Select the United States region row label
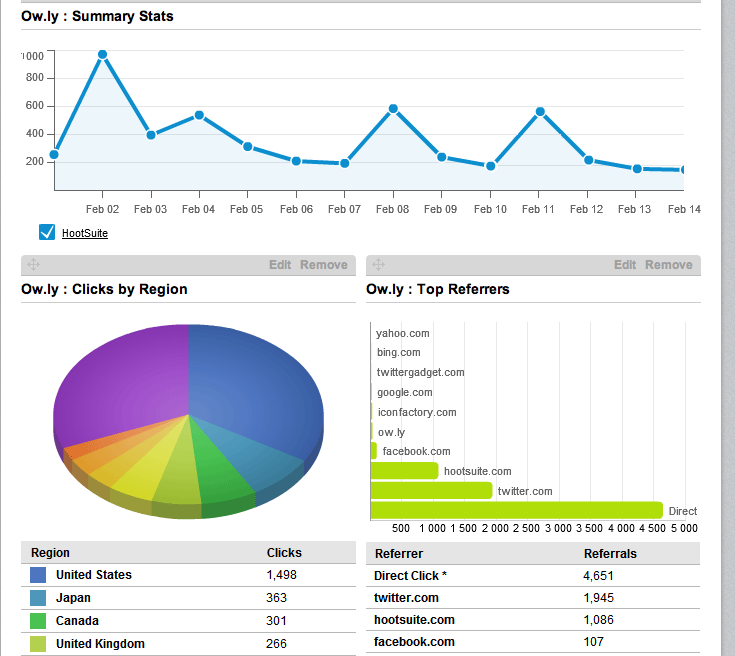 coord(94,575)
